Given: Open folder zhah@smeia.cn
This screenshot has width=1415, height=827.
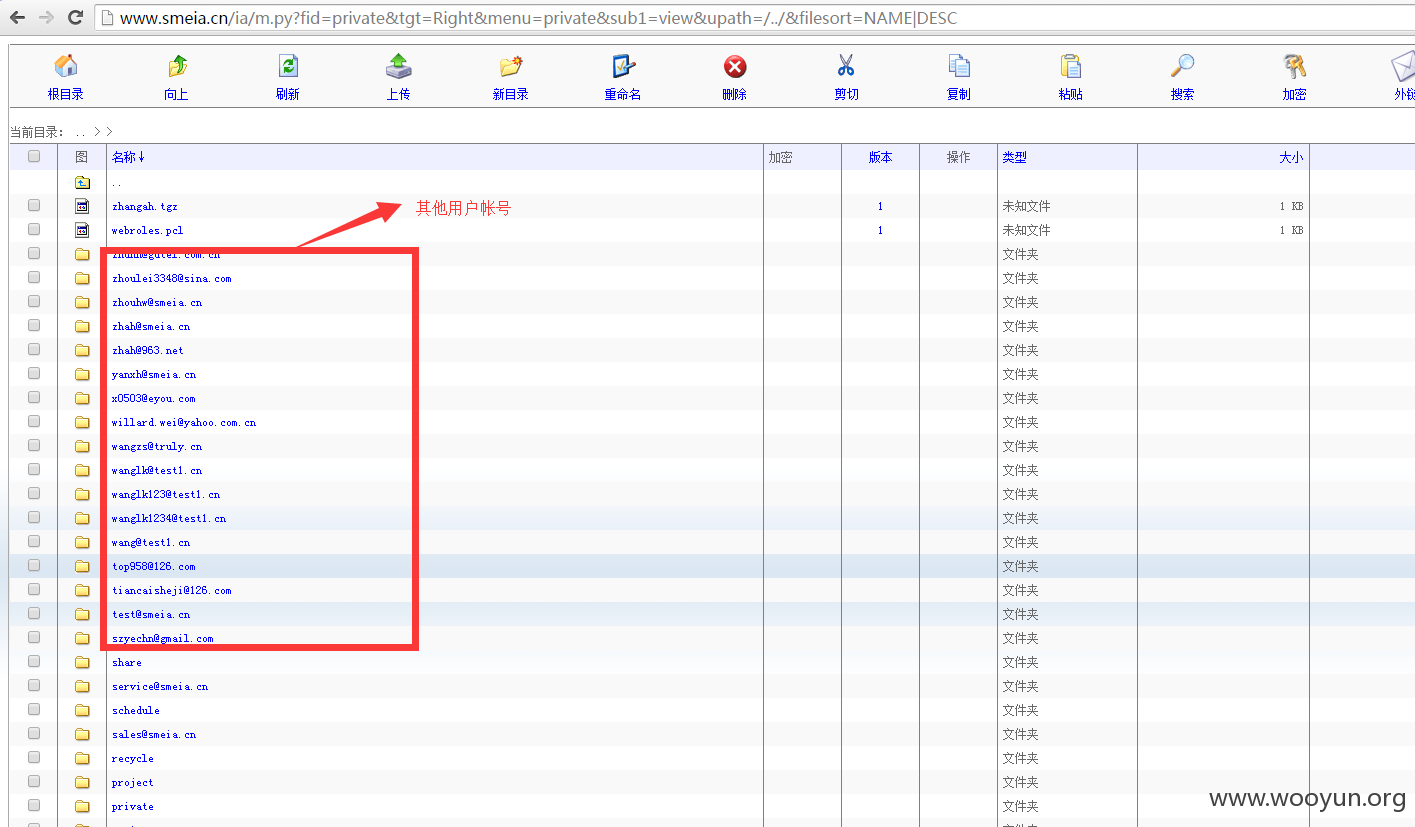Looking at the screenshot, I should coord(151,326).
